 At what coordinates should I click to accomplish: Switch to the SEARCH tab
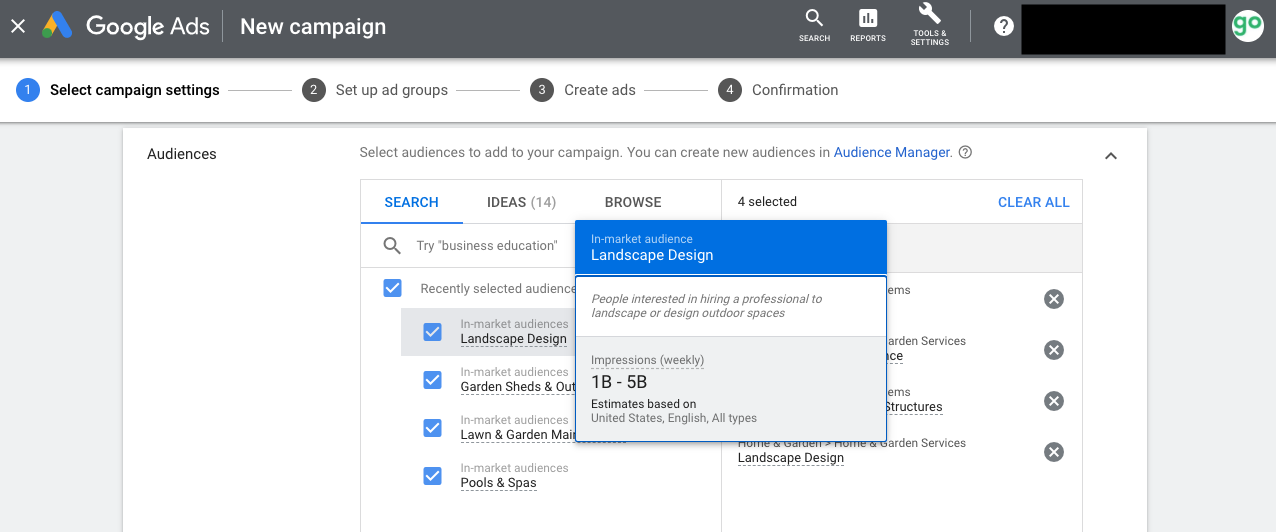pyautogui.click(x=411, y=202)
